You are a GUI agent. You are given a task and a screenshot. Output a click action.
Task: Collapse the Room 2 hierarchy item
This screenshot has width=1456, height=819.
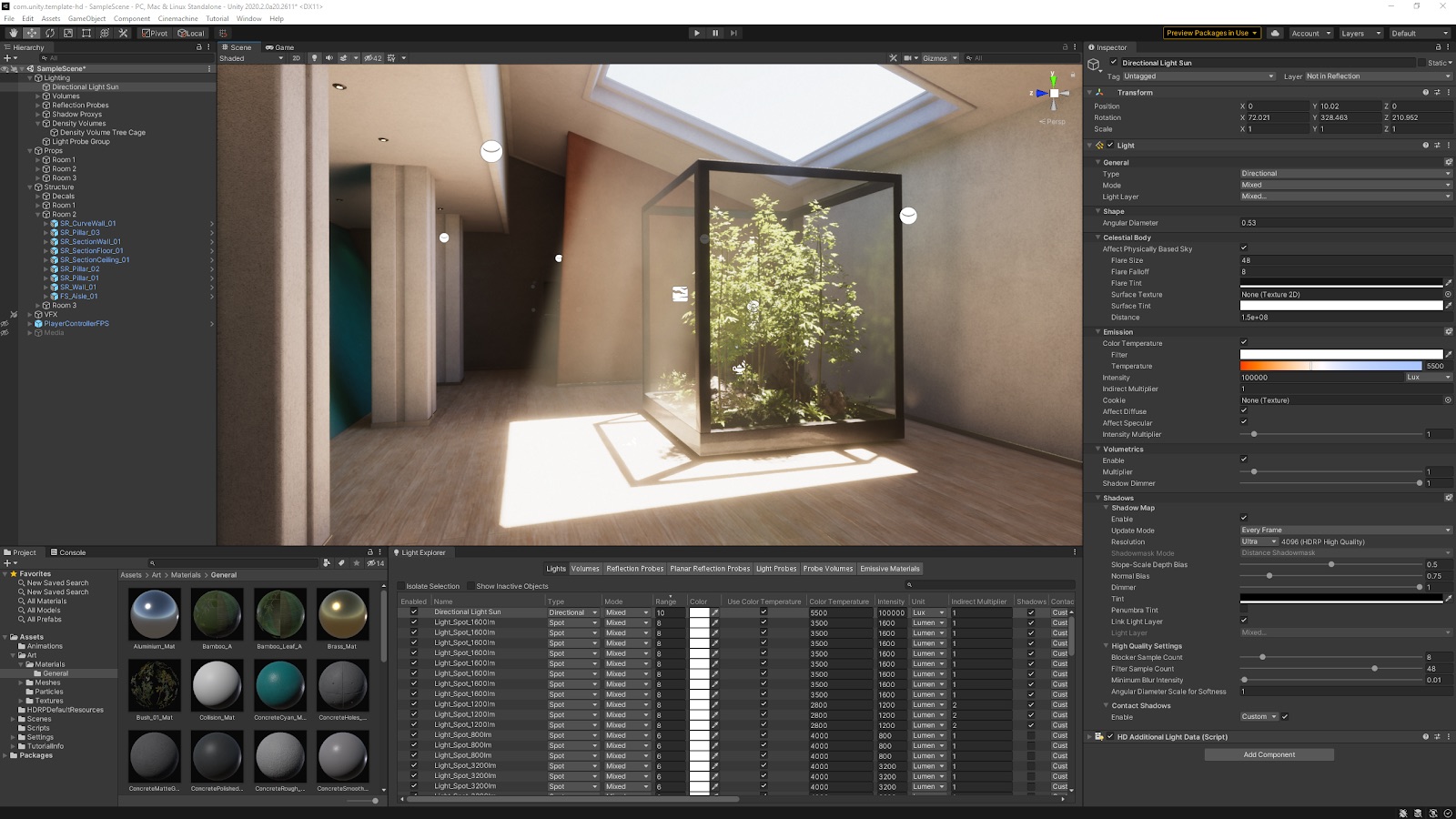[38, 215]
